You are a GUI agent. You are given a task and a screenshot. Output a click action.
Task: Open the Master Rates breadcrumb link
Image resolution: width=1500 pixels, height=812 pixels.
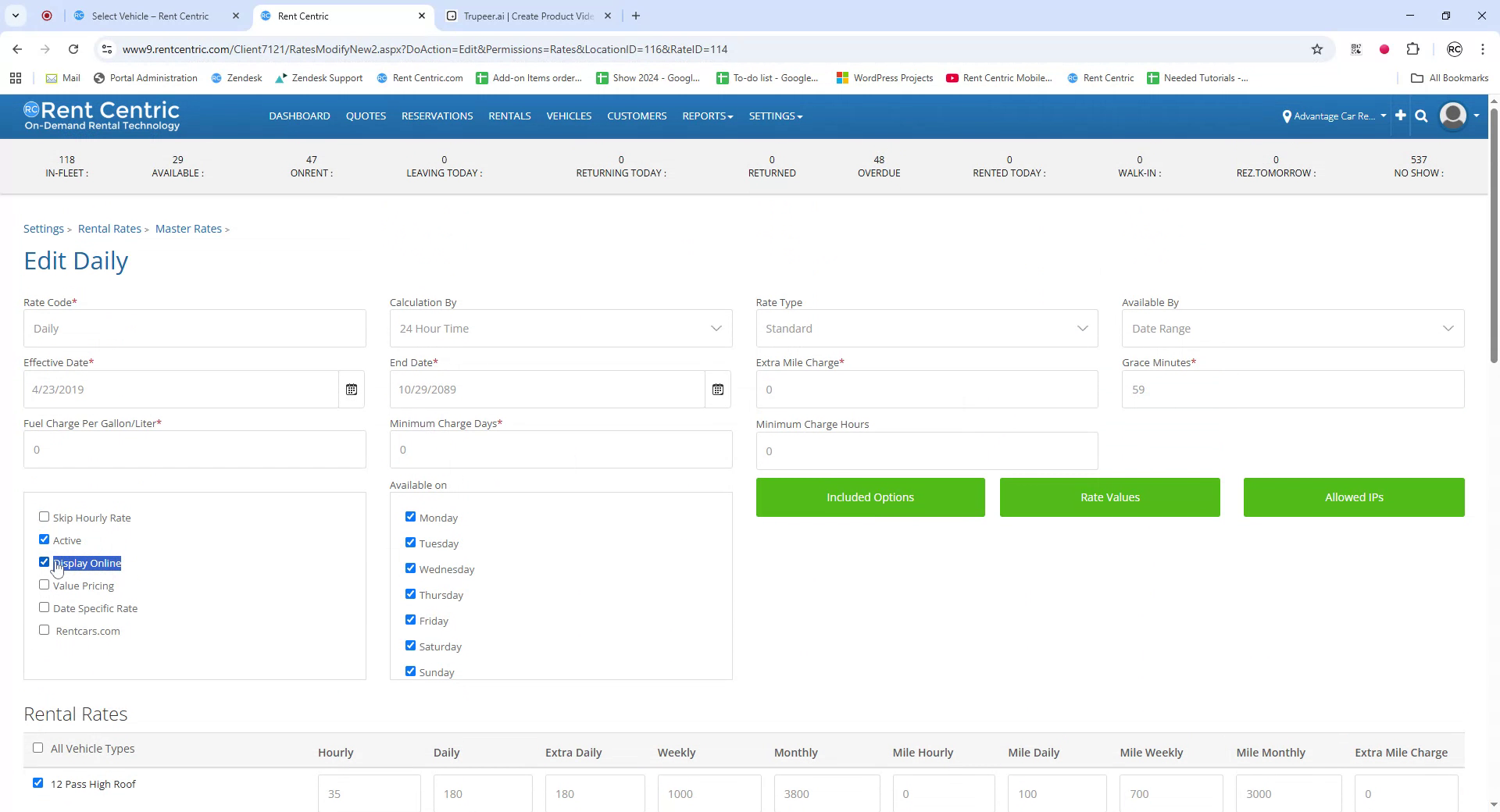pos(187,228)
